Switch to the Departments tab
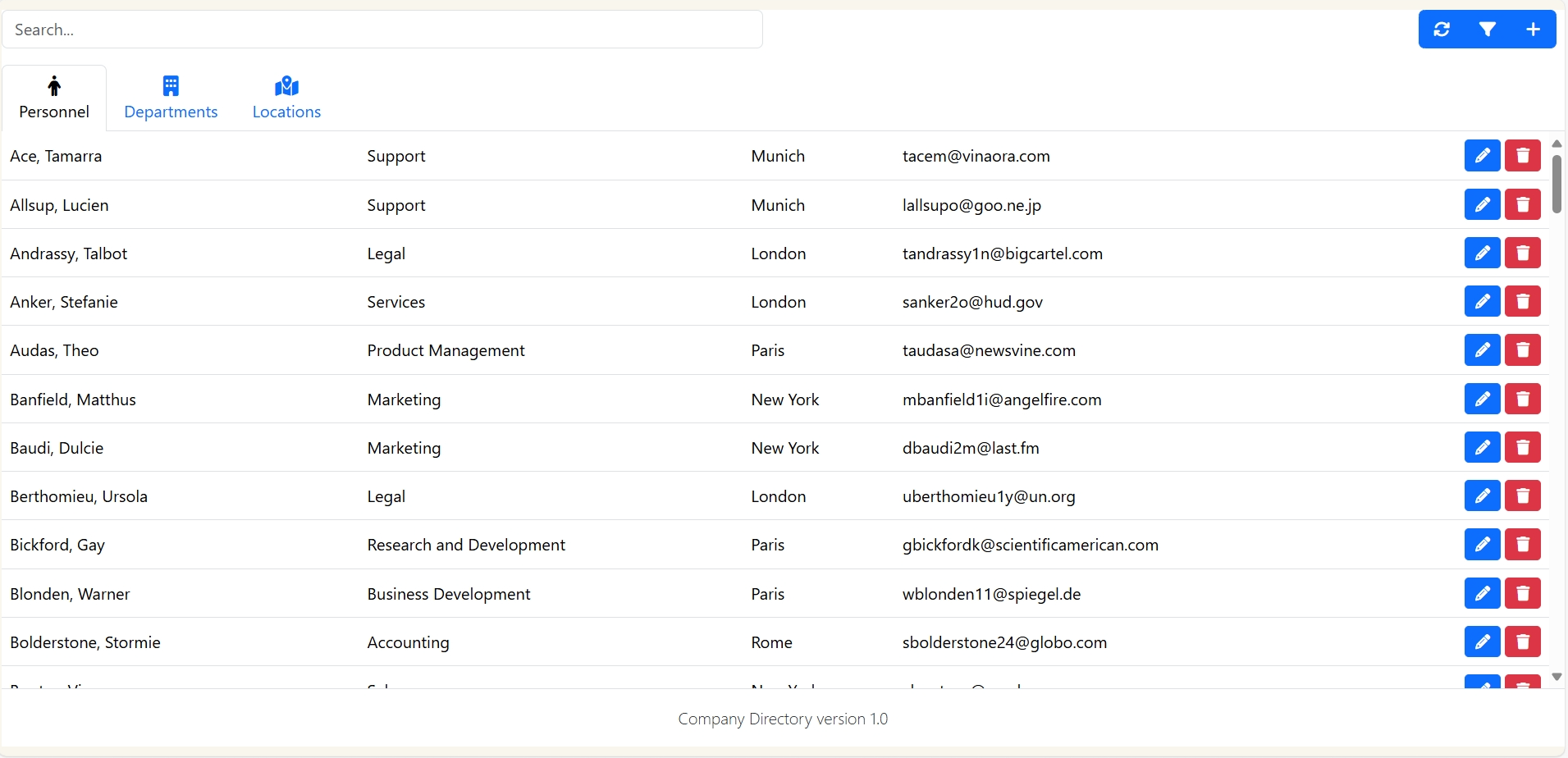Screen dimensions: 1568x758 click(x=171, y=97)
